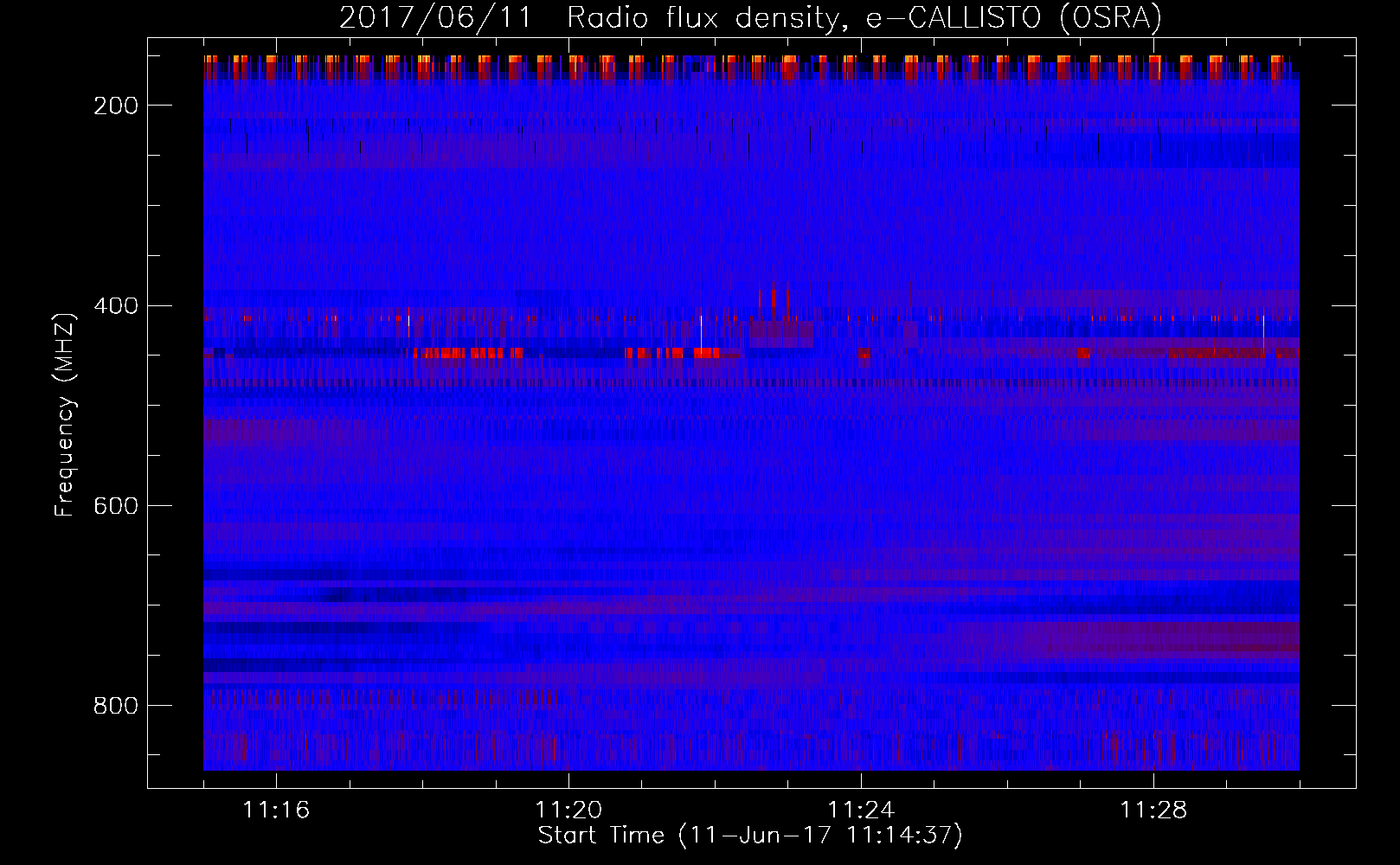Viewport: 1400px width, 865px height.
Task: Click the plot title 'Radio flux density, e-CALLISTO (OSRA)'
Action: pos(865,17)
